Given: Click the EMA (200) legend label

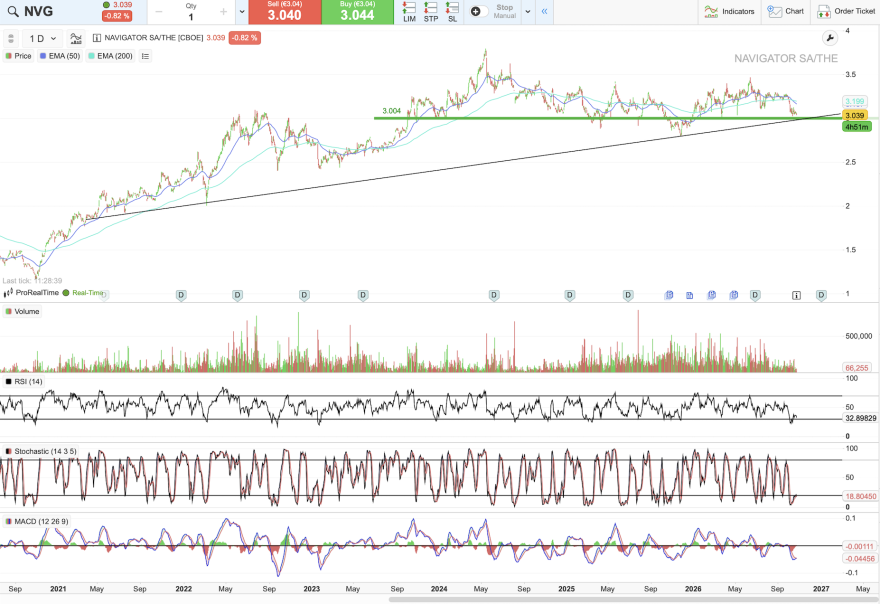Looking at the screenshot, I should [114, 56].
